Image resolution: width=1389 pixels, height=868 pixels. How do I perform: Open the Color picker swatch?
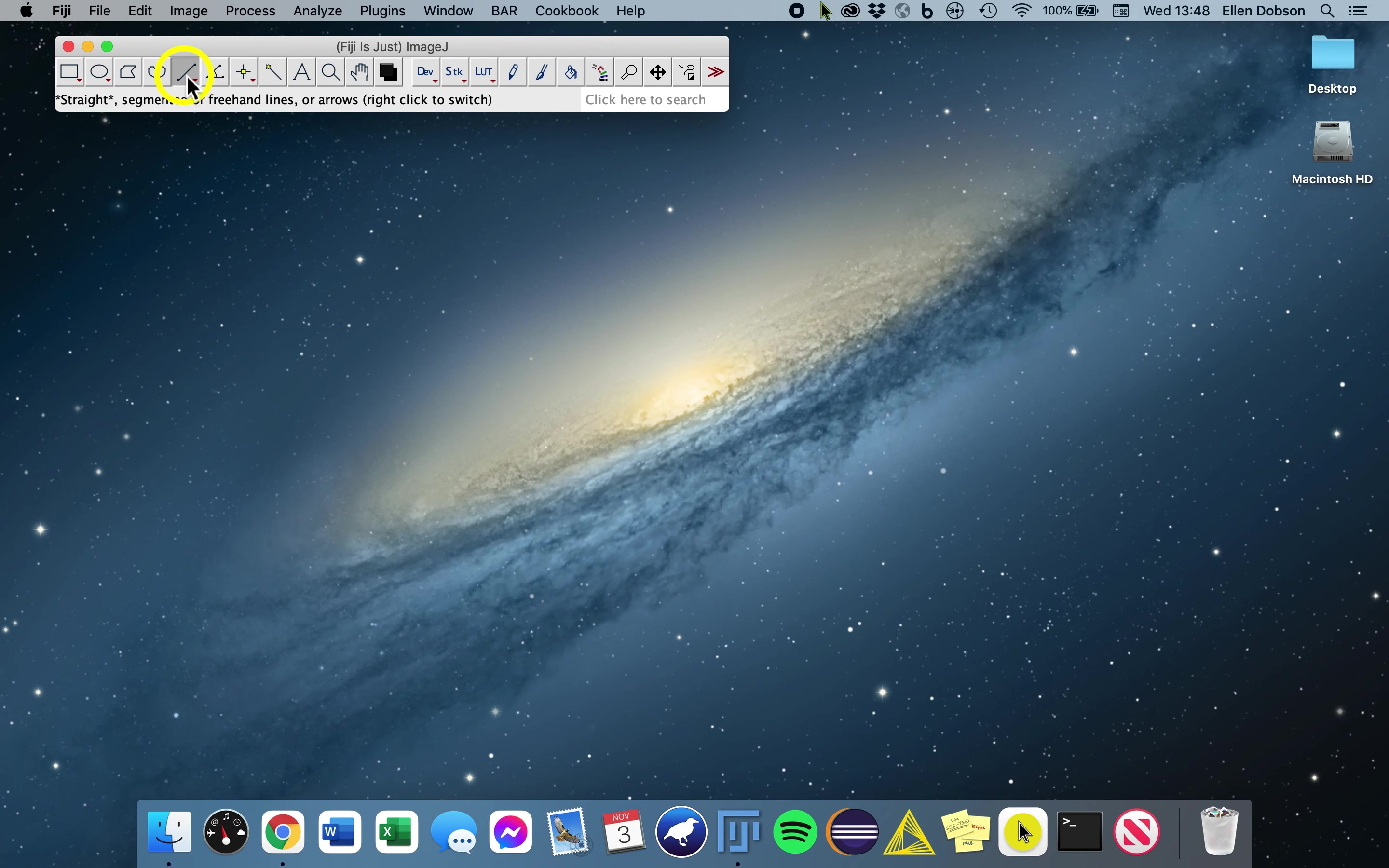389,72
